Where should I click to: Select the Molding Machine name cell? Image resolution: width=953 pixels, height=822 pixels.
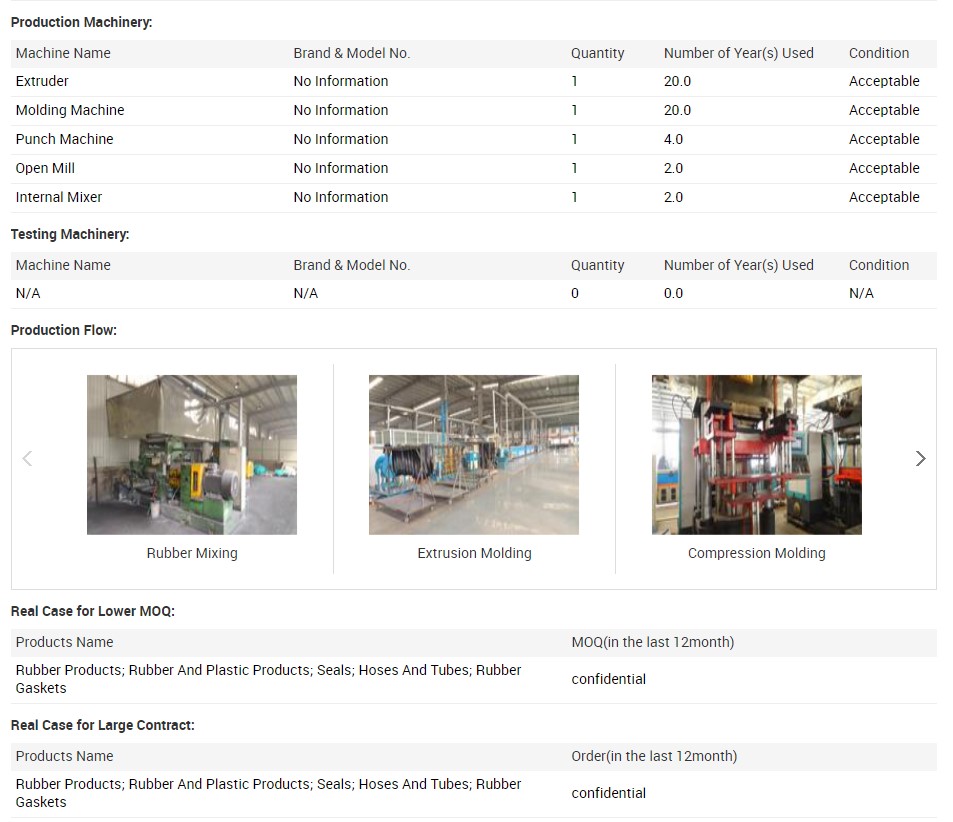tap(70, 110)
